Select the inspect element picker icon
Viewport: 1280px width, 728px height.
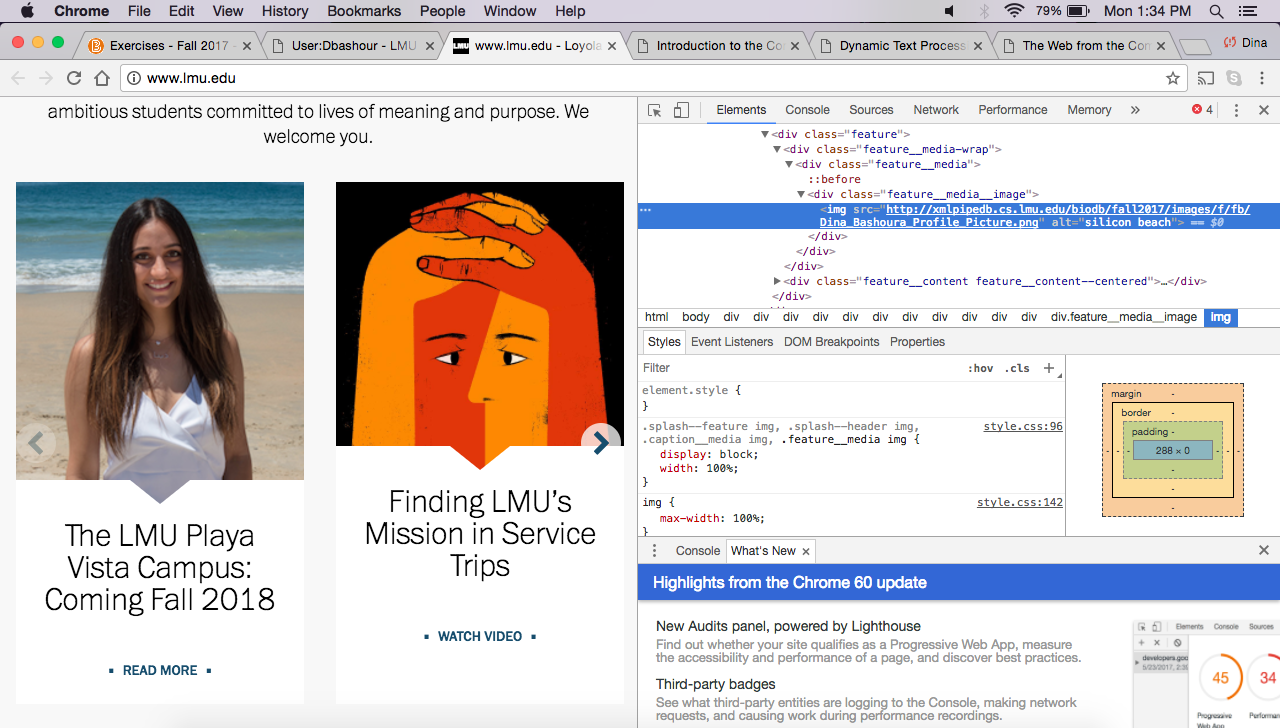click(654, 110)
